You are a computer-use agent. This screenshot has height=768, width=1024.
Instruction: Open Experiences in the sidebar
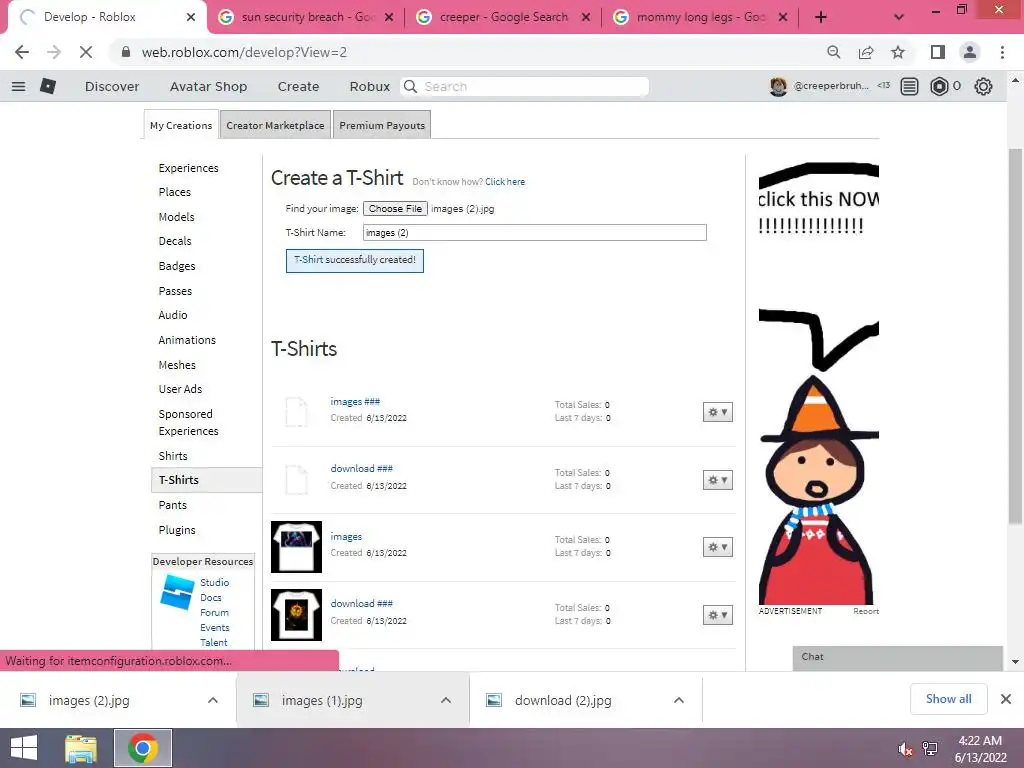[188, 168]
